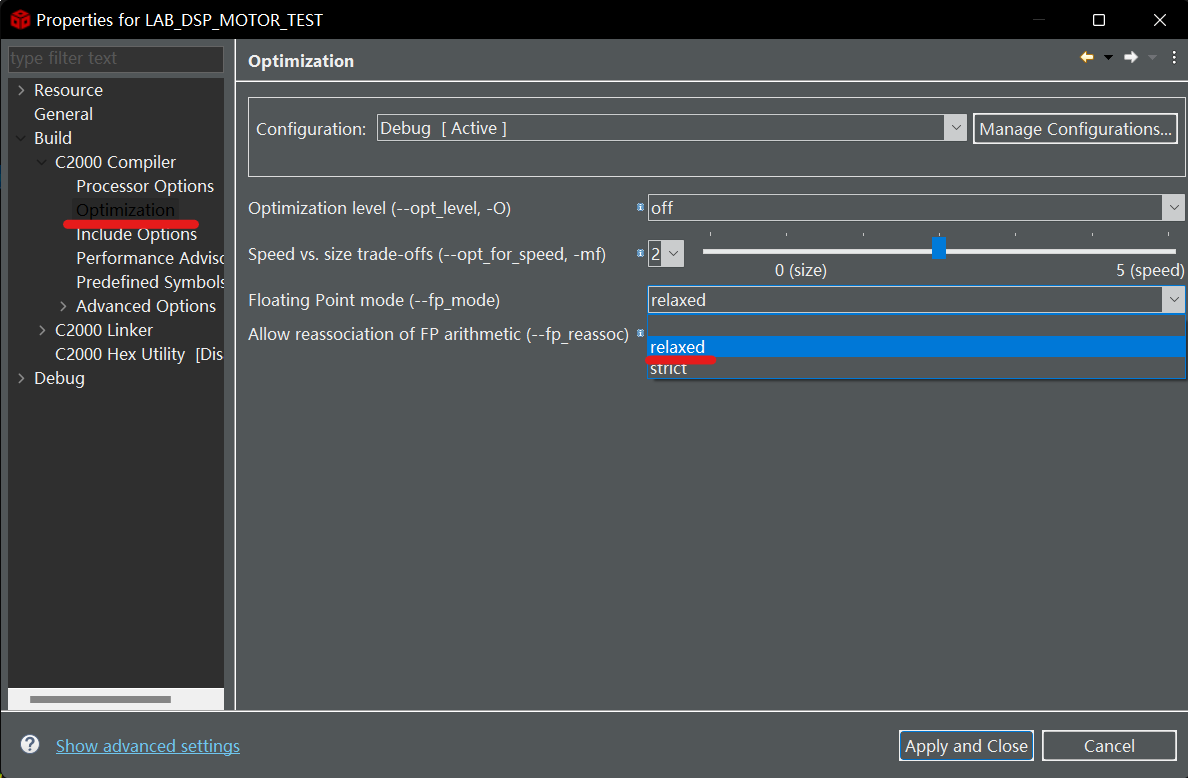Click the red cube app icon in title bar
The height and width of the screenshot is (778, 1188).
click(x=20, y=20)
